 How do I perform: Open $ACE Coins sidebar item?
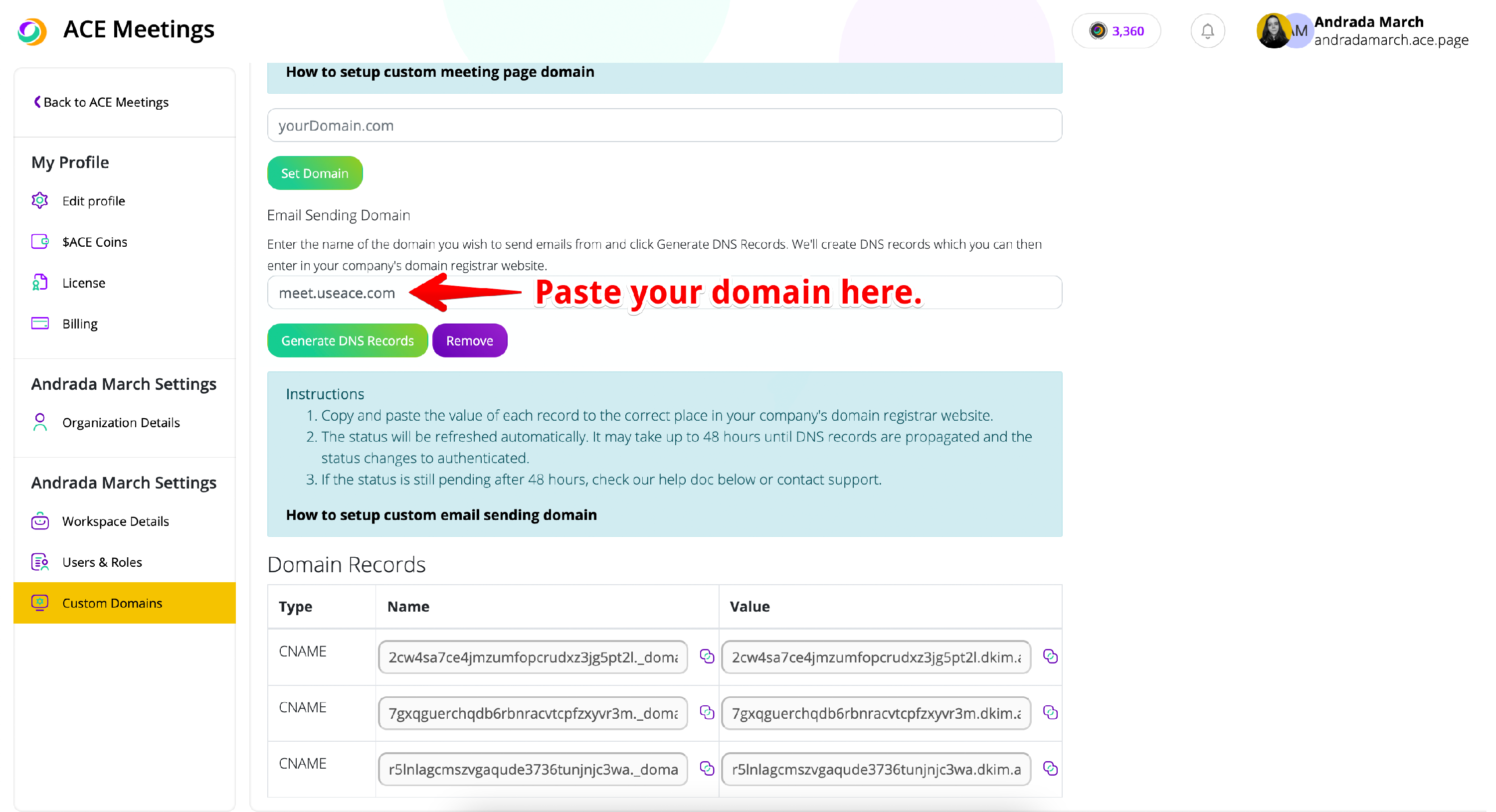click(x=94, y=242)
